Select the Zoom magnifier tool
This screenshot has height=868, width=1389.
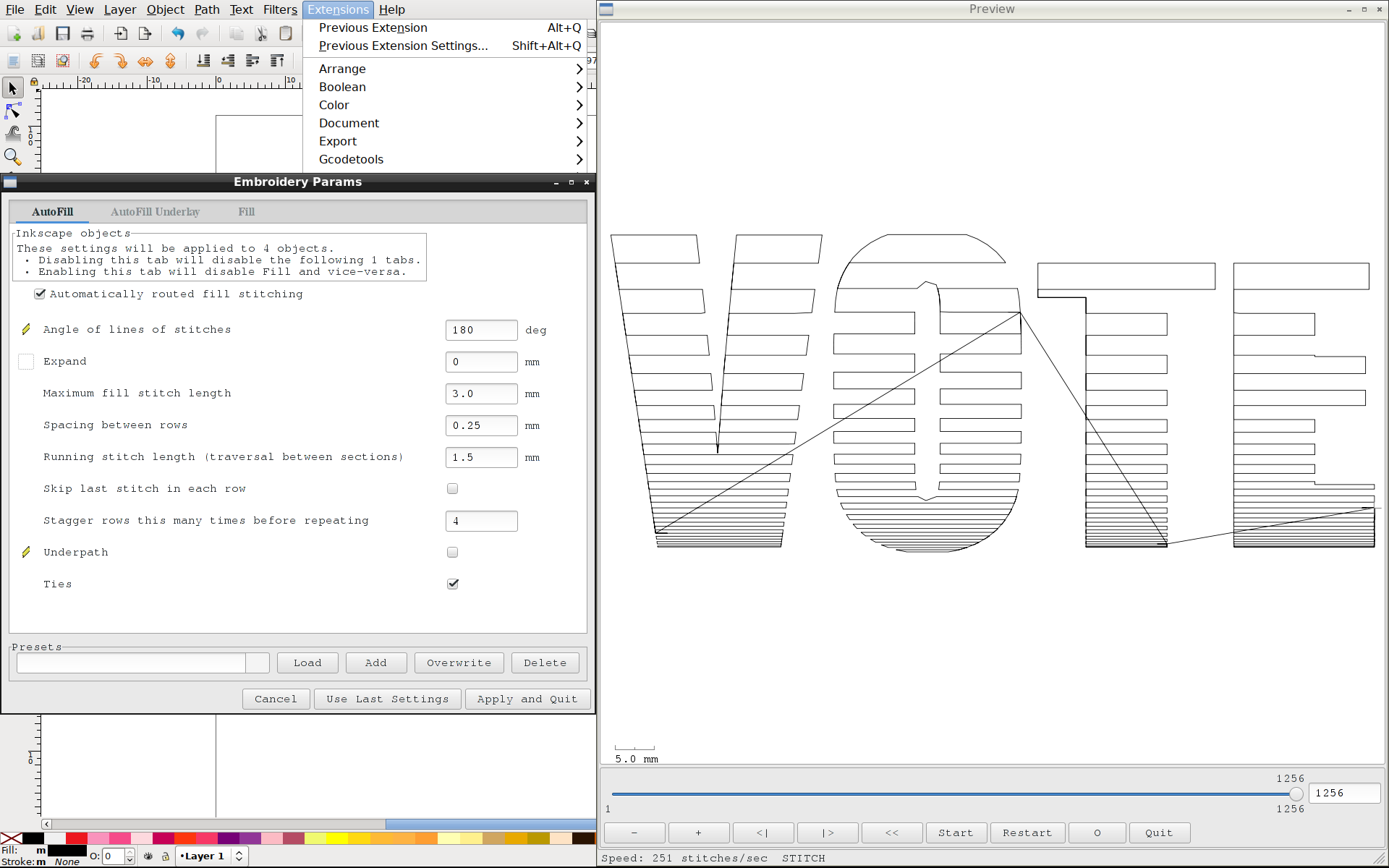[12, 157]
